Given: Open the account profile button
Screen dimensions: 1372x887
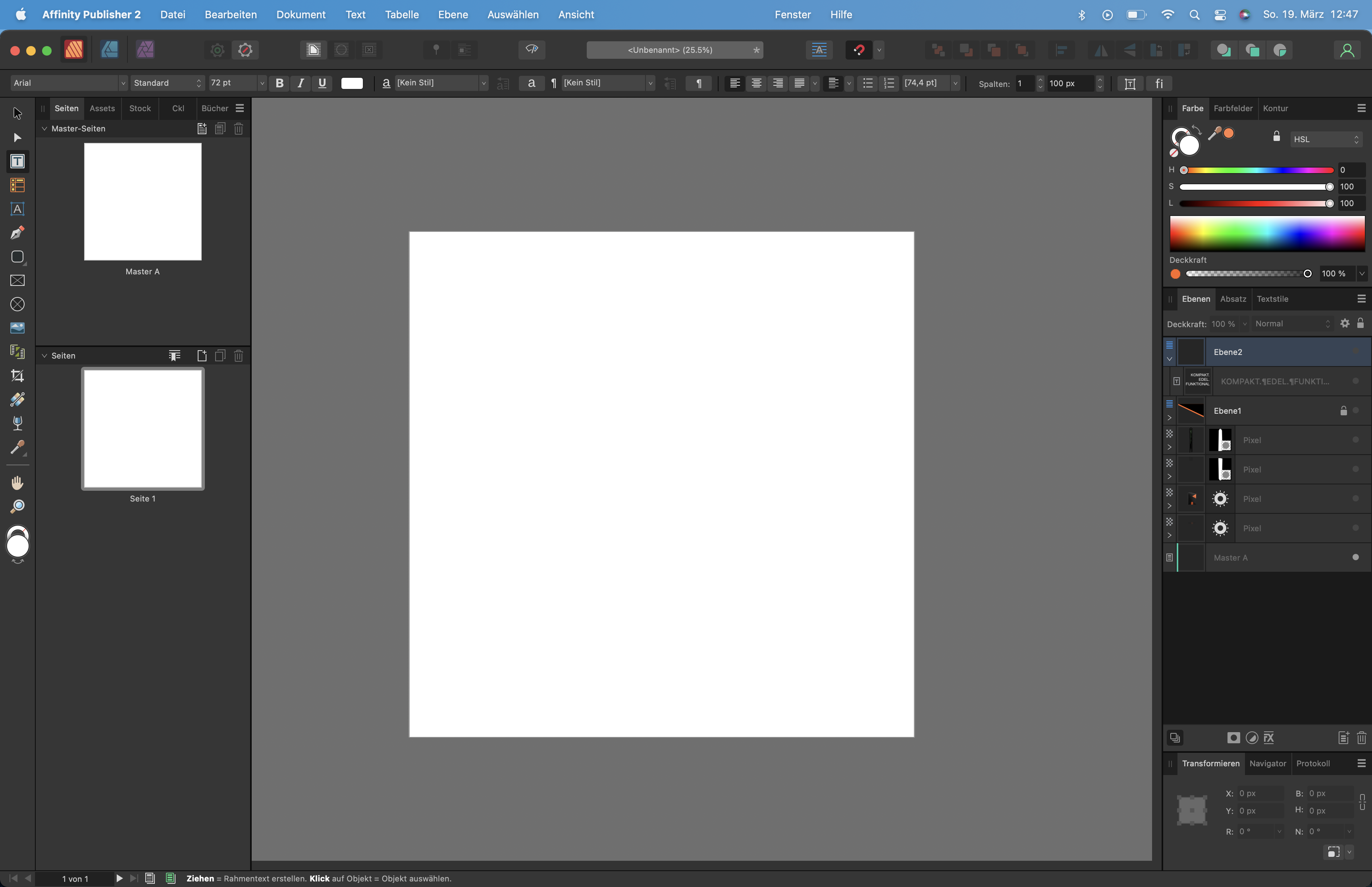Looking at the screenshot, I should [1347, 50].
